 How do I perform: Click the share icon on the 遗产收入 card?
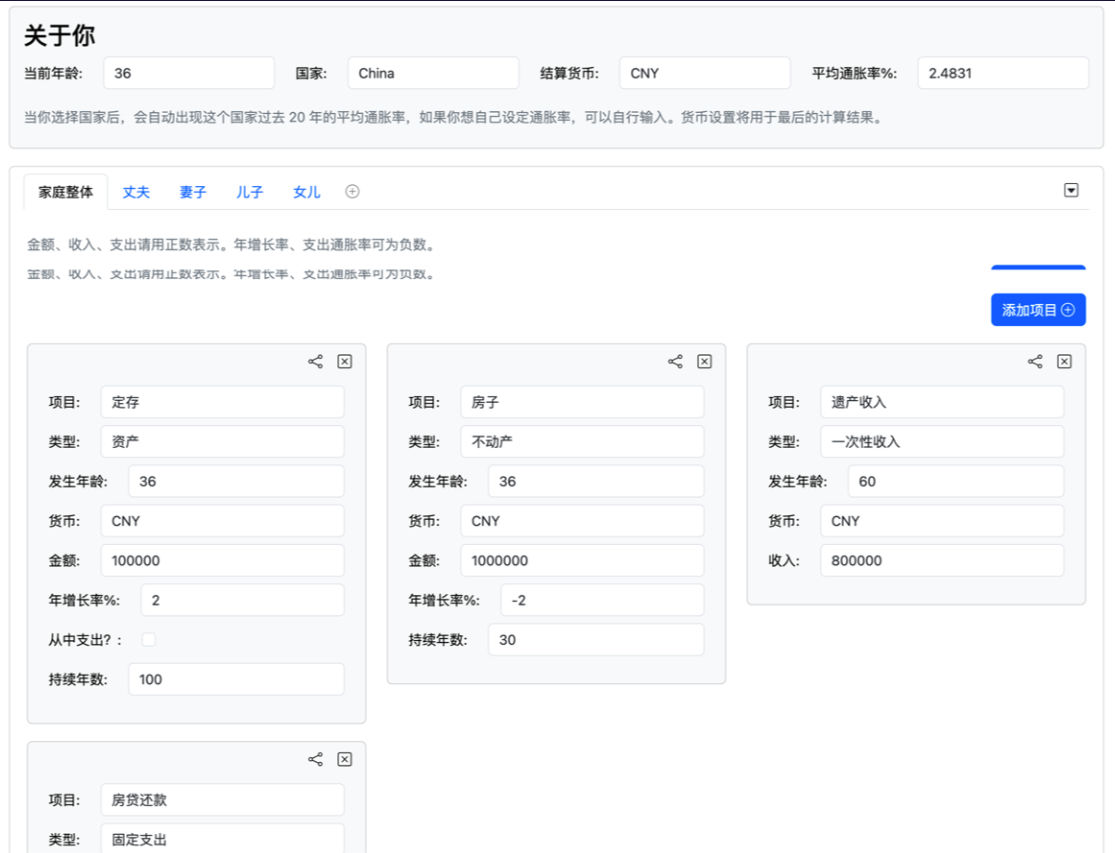1034,361
